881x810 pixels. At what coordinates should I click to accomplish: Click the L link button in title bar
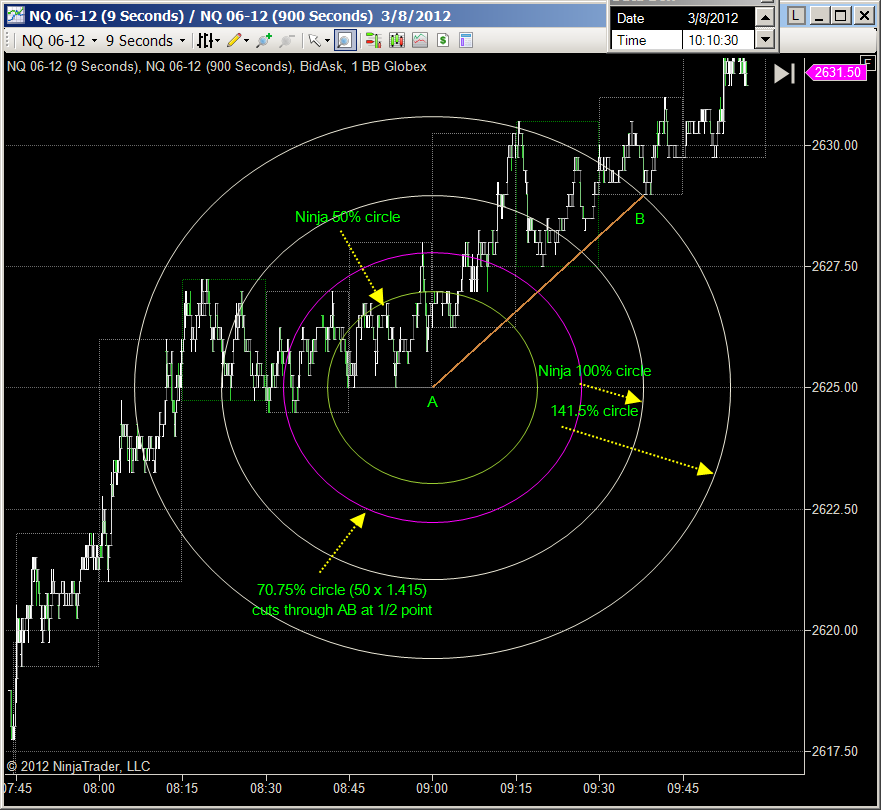click(796, 16)
